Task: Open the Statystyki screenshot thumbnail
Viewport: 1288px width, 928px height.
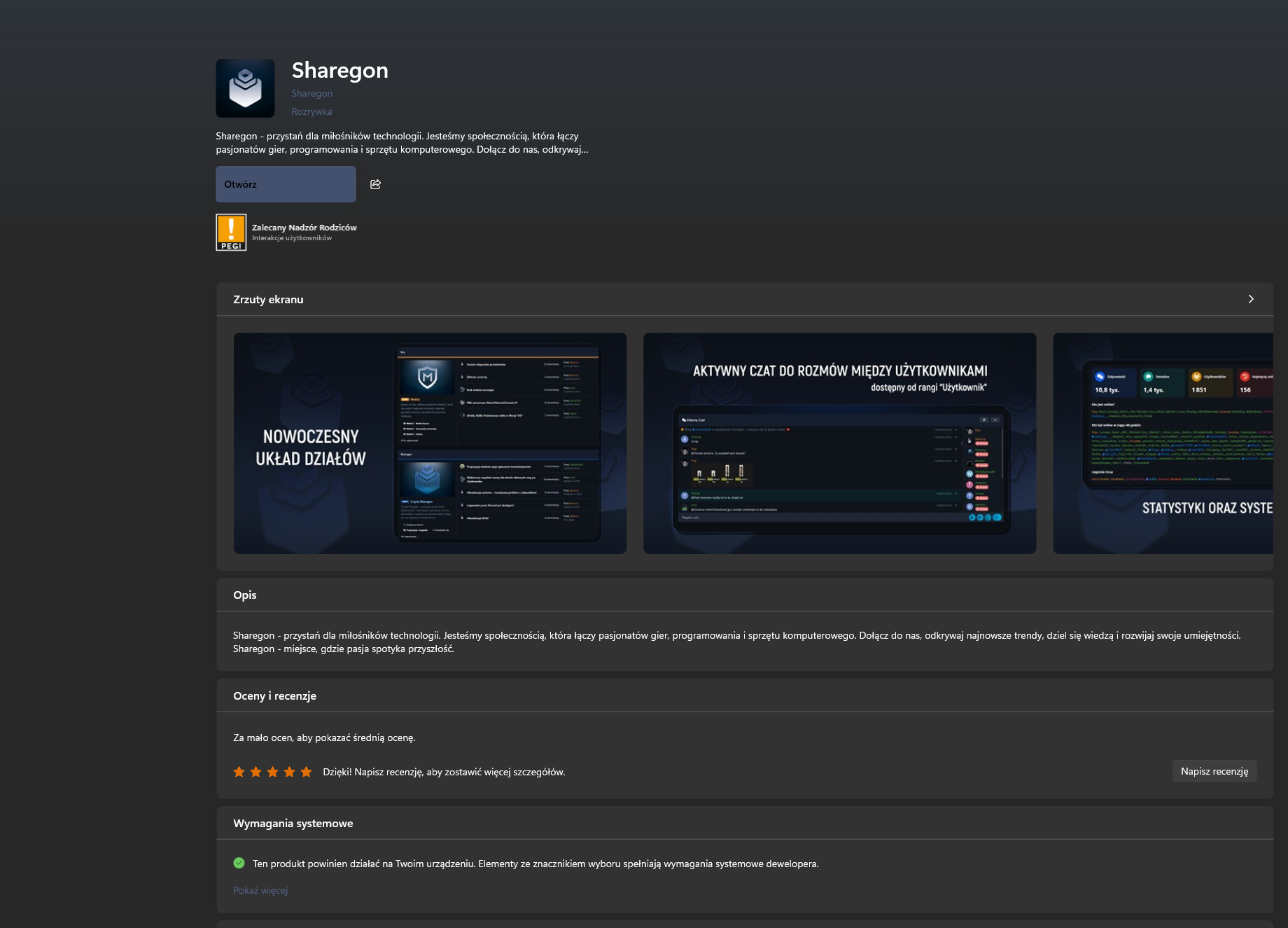Action: click(1163, 443)
